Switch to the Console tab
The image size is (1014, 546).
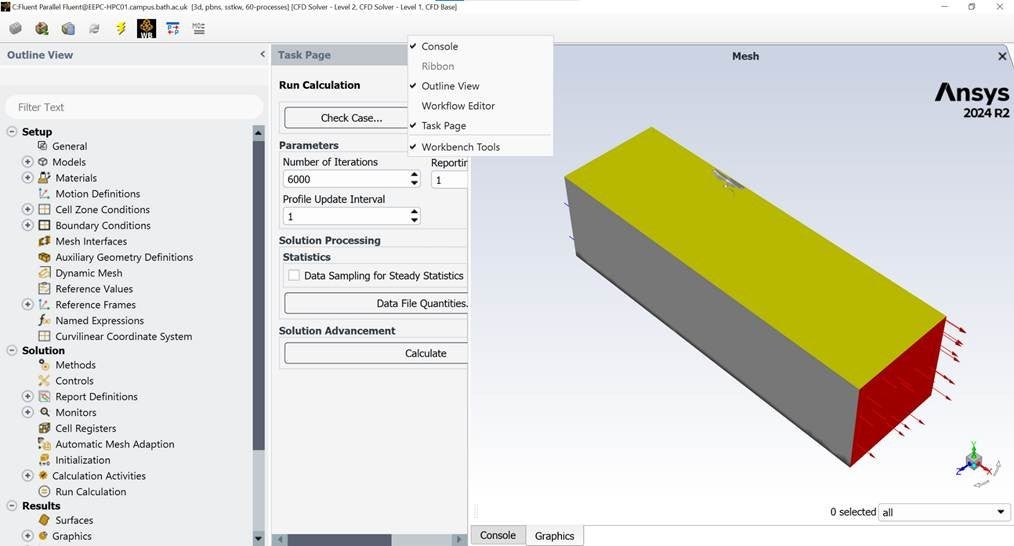[497, 536]
